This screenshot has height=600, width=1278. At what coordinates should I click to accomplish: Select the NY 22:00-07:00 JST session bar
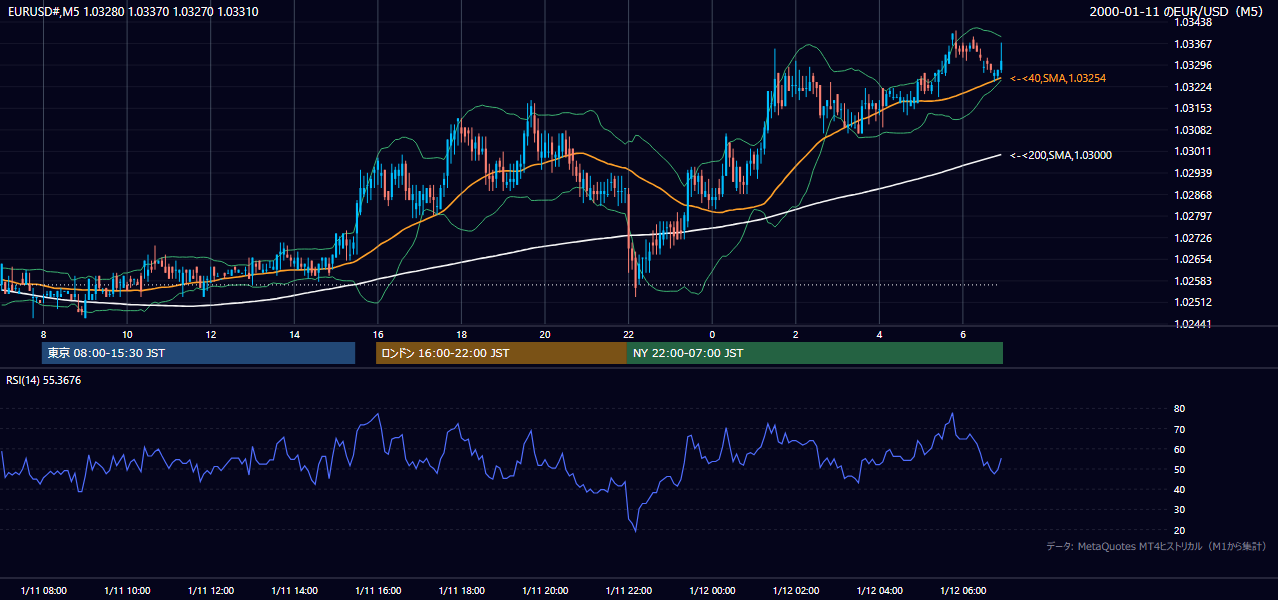click(x=815, y=353)
